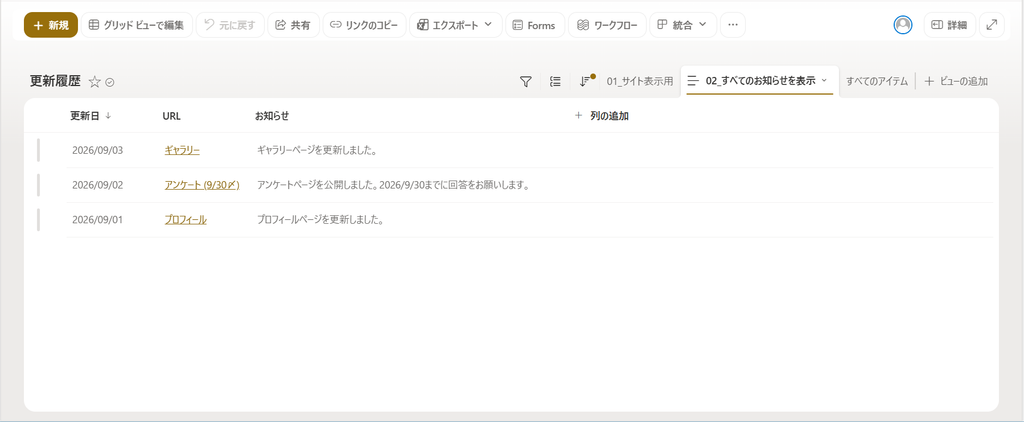Click the expand to full screen icon
The height and width of the screenshot is (422, 1024).
[992, 25]
